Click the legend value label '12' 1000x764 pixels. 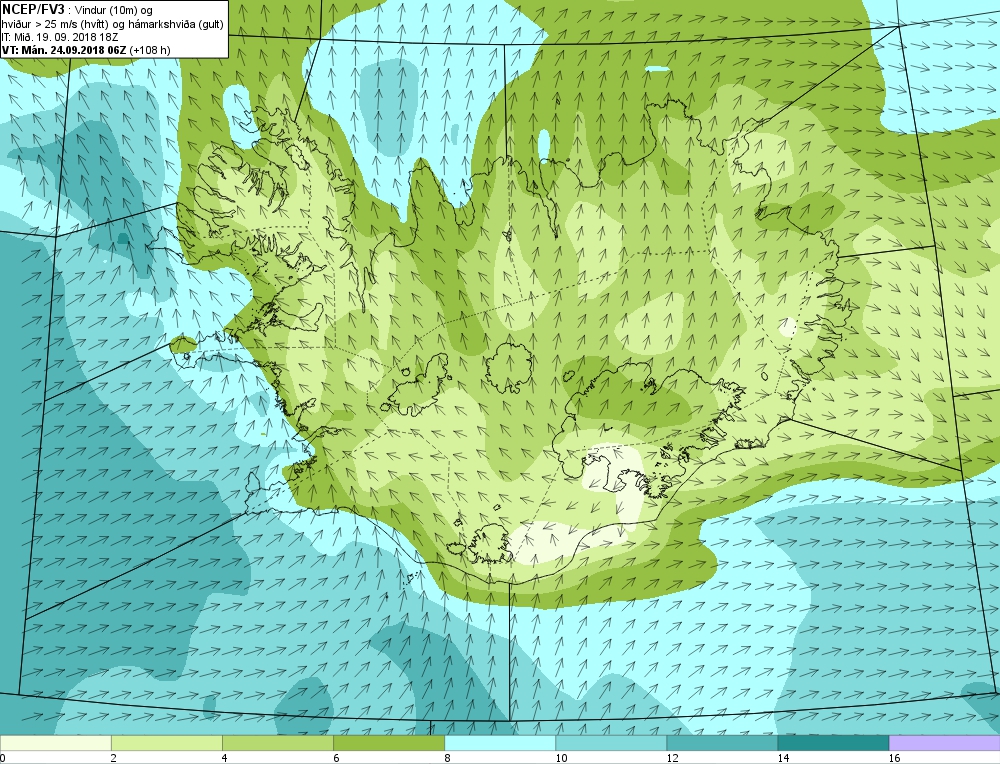[x=672, y=758]
